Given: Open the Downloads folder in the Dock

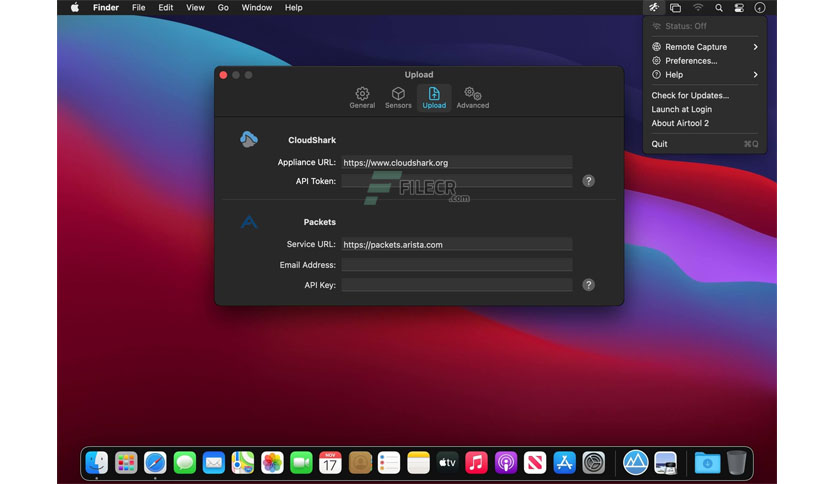Looking at the screenshot, I should 708,463.
